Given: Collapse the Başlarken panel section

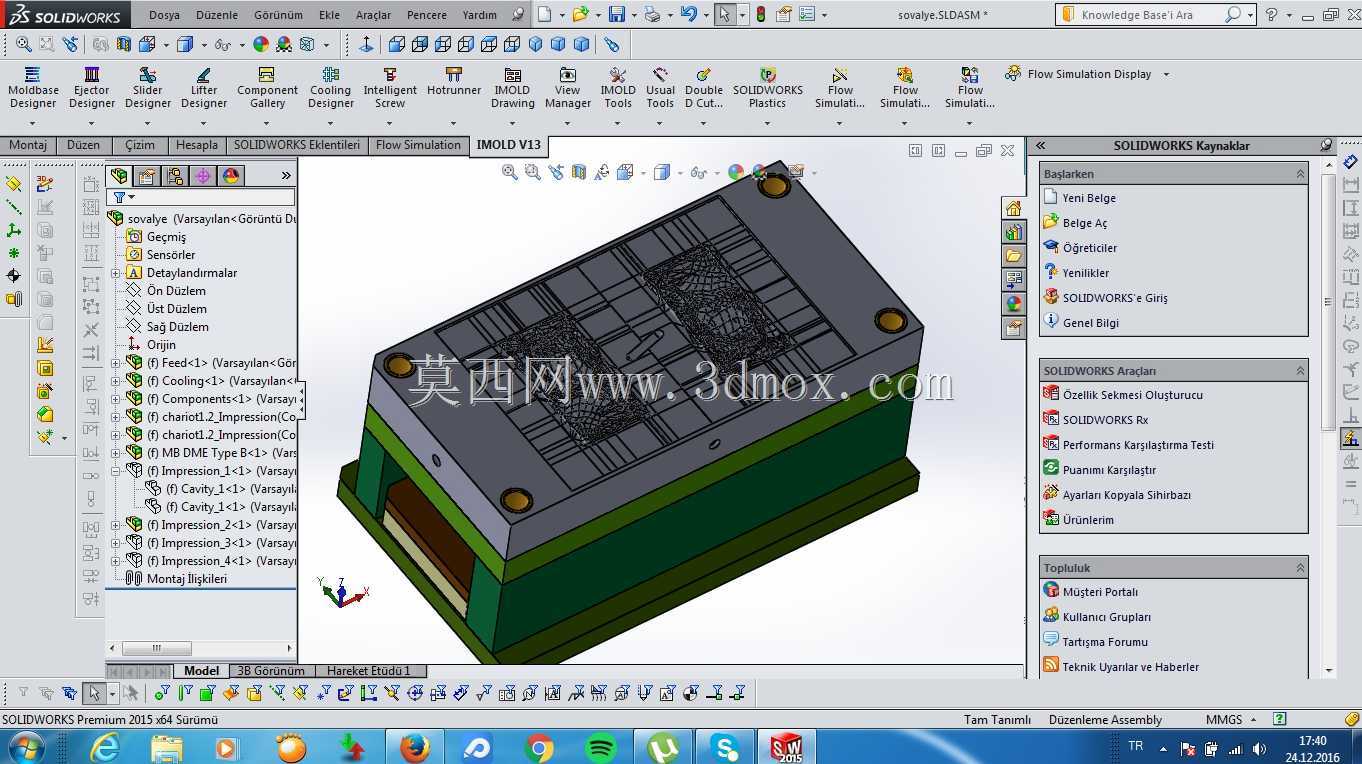Looking at the screenshot, I should click(1300, 174).
